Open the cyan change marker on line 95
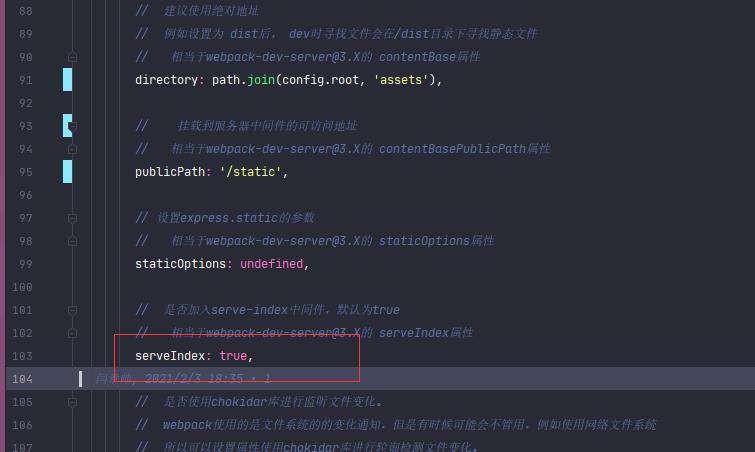 point(67,171)
